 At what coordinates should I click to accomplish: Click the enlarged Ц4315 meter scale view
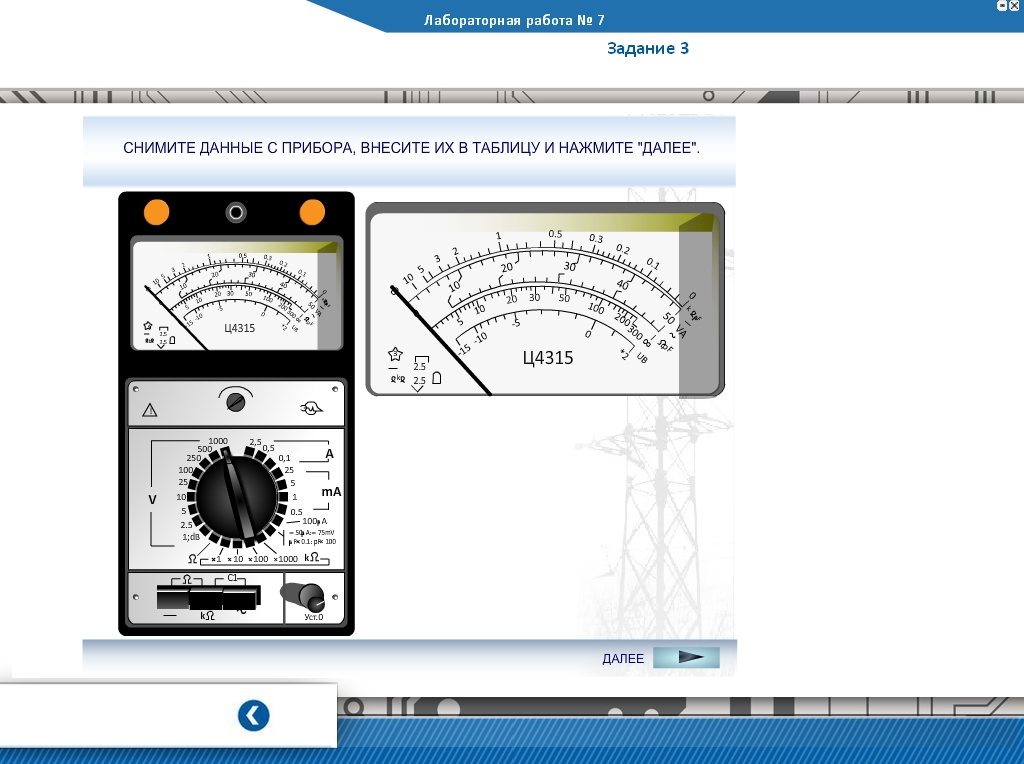pos(545,299)
